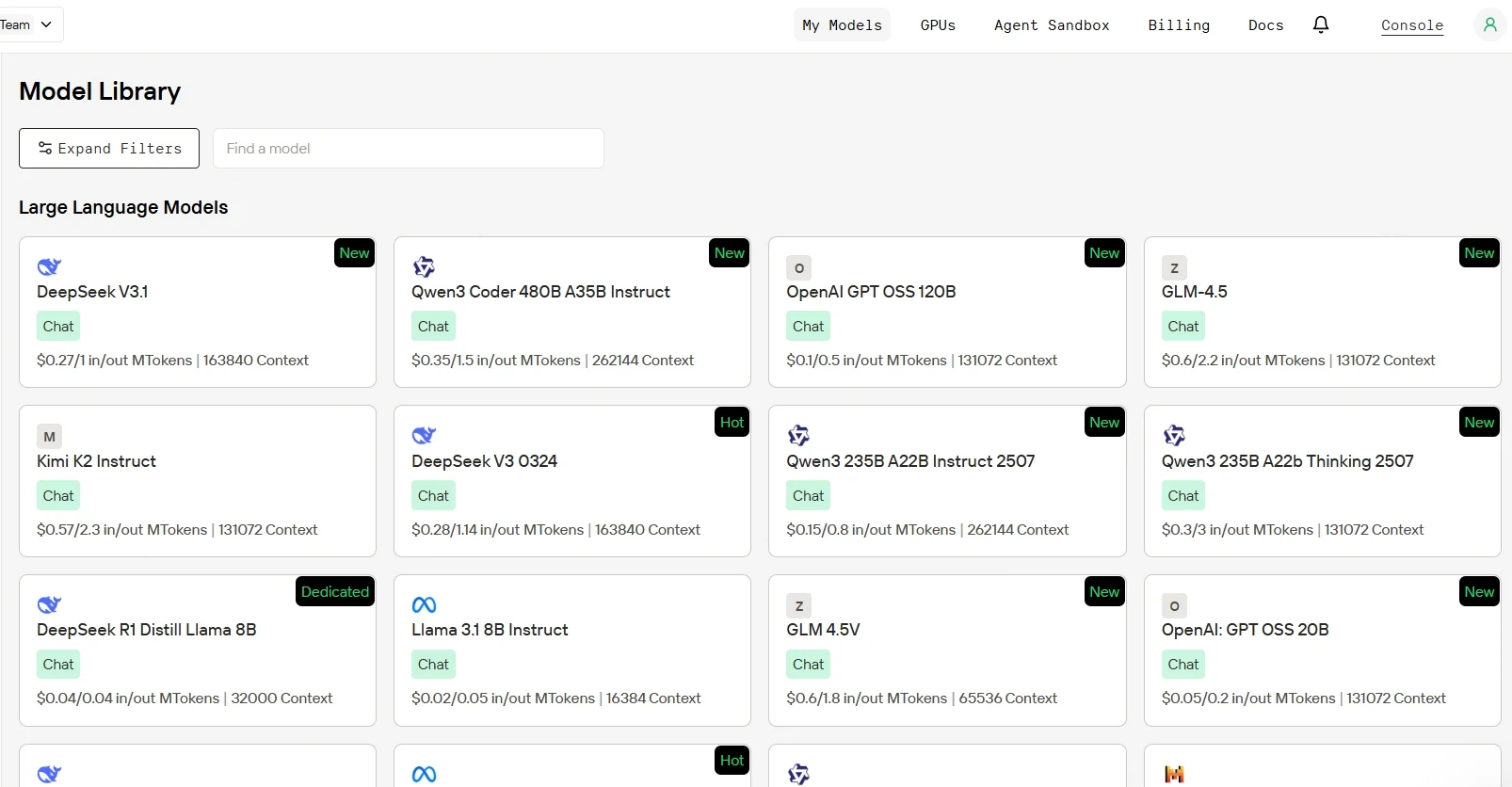Click the Hot badge on DeepSeek V3 0324 card
This screenshot has height=787, width=1512.
[732, 423]
